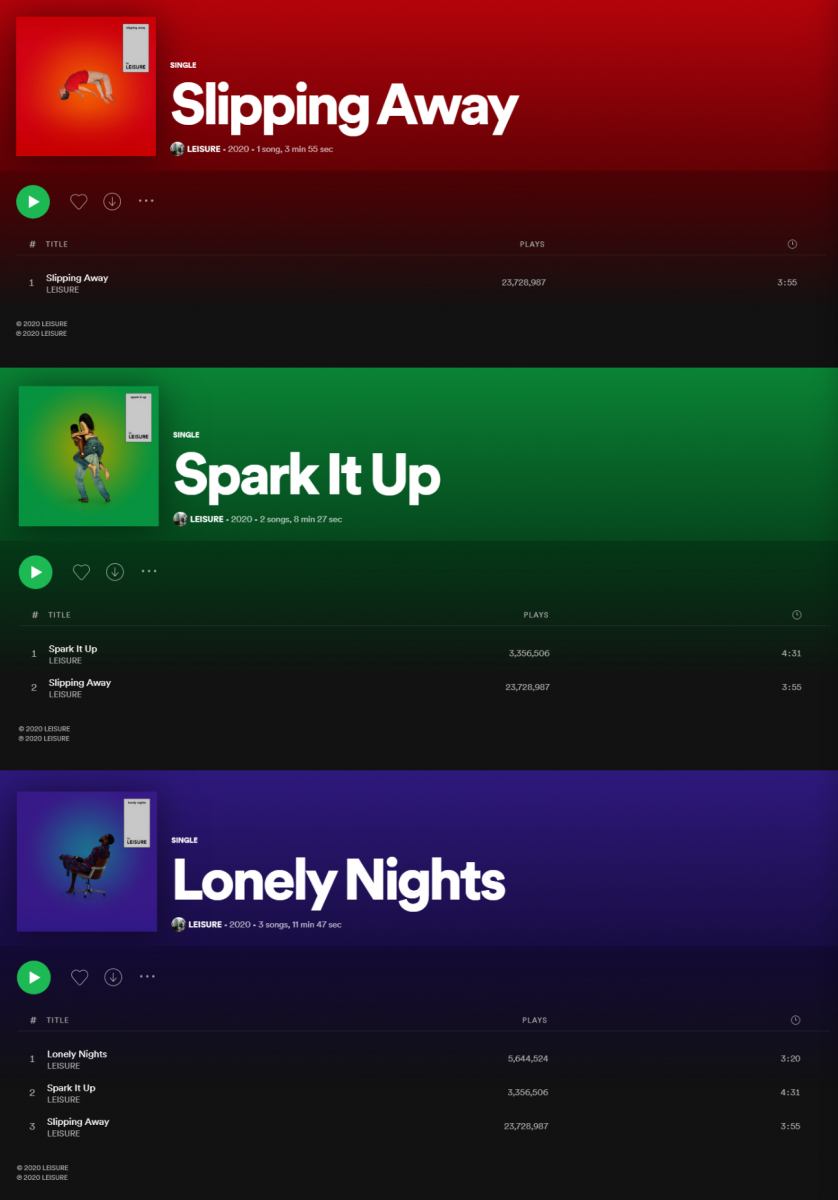
Task: Download the Lonely Nights single
Action: pos(113,977)
